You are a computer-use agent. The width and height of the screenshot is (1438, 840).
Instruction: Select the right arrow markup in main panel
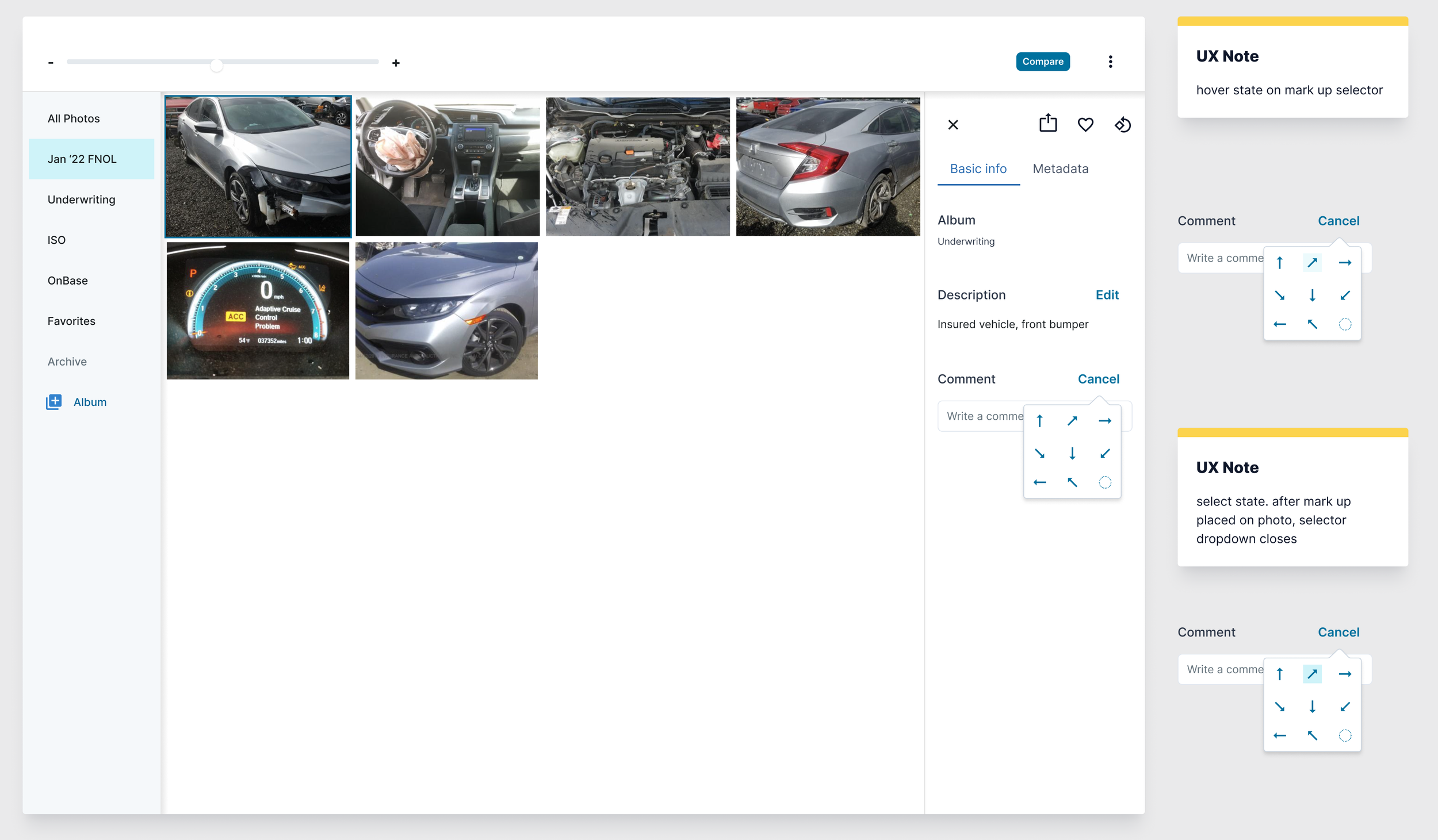click(1104, 421)
